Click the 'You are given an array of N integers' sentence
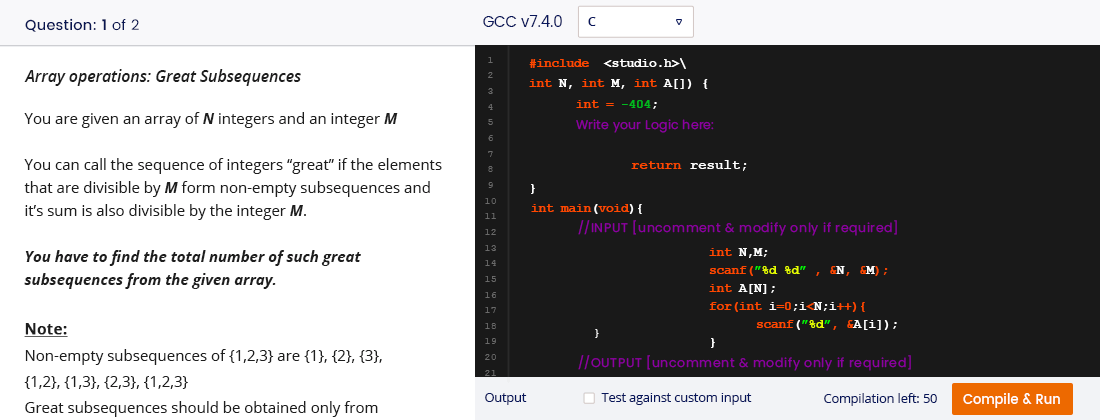The width and height of the screenshot is (1100, 420). (x=211, y=119)
